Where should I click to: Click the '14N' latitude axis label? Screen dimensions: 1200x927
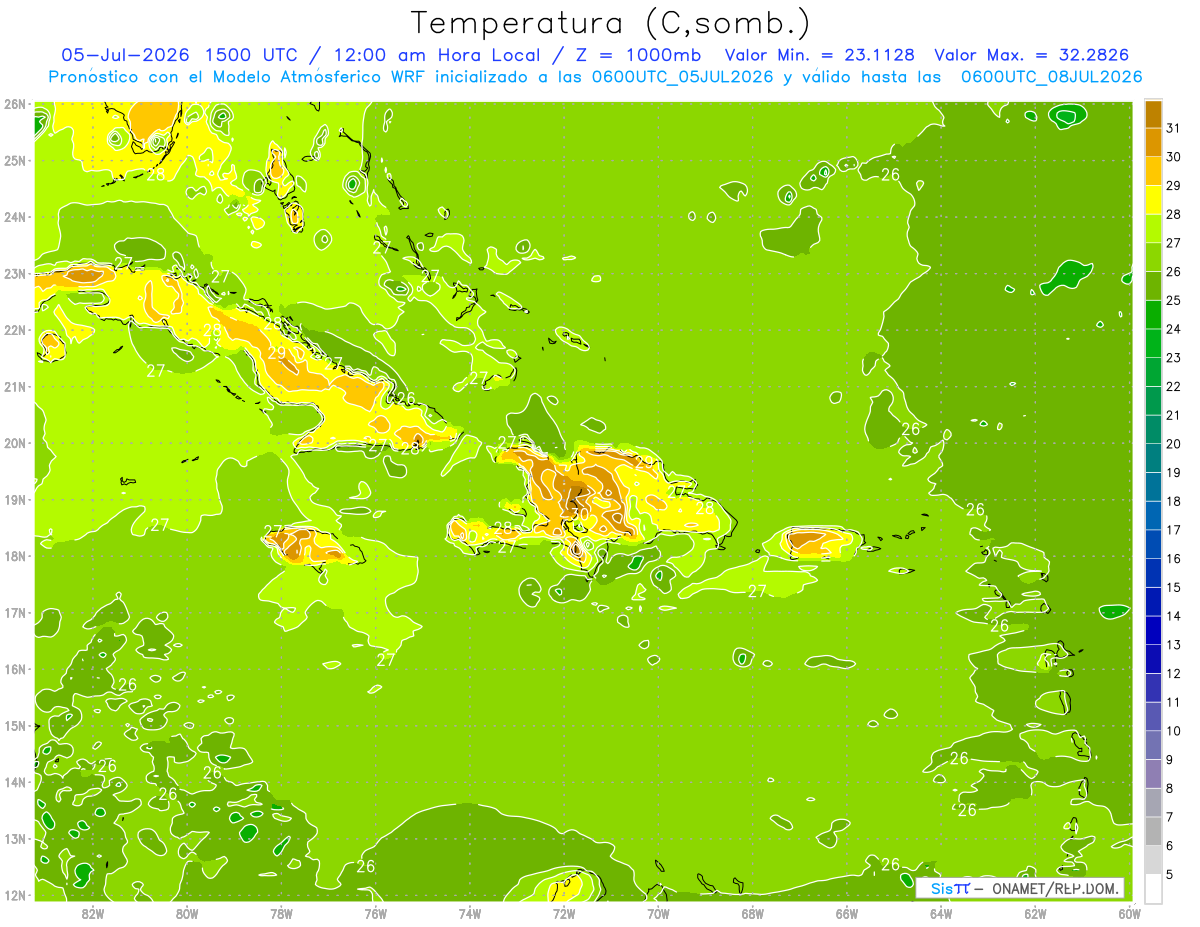[x=15, y=781]
